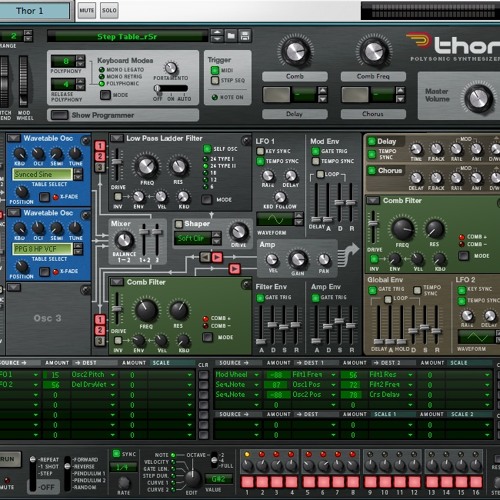
Task: Click the Low Pass Ladder Filter DRIVE slider
Action: [x=117, y=165]
